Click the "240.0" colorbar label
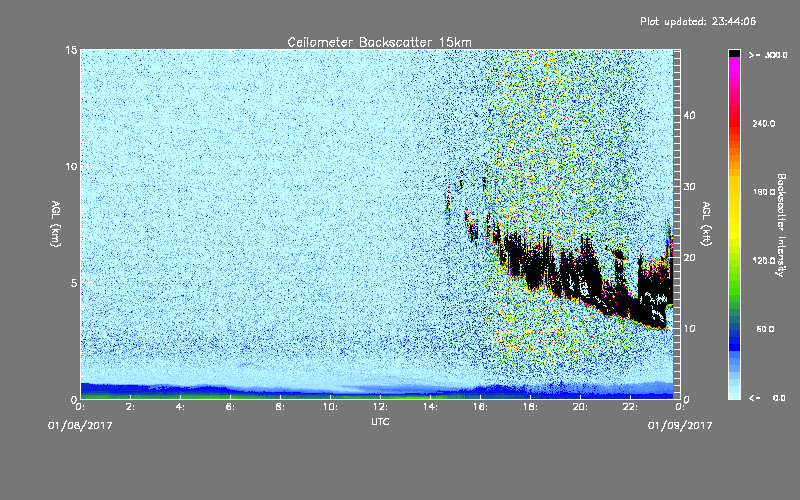 (764, 123)
